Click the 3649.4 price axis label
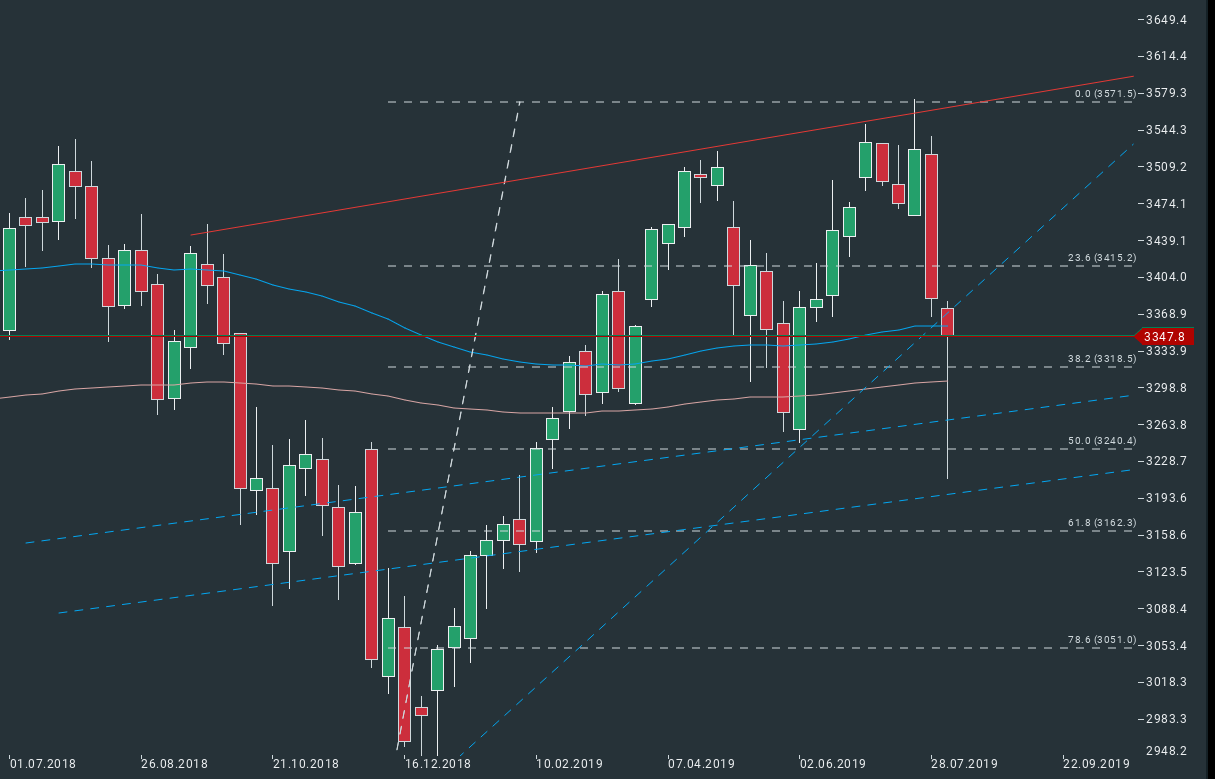The width and height of the screenshot is (1215, 779). [1166, 20]
